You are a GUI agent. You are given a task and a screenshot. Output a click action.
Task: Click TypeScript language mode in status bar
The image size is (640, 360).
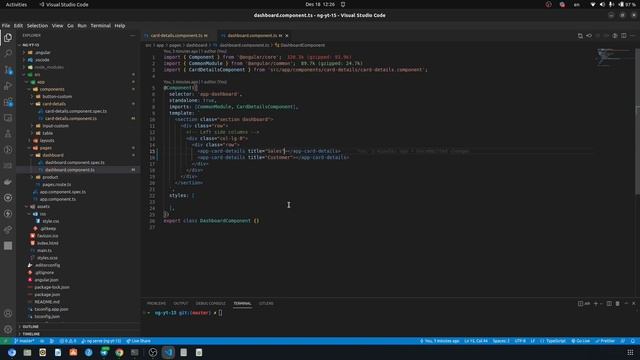click(553, 341)
